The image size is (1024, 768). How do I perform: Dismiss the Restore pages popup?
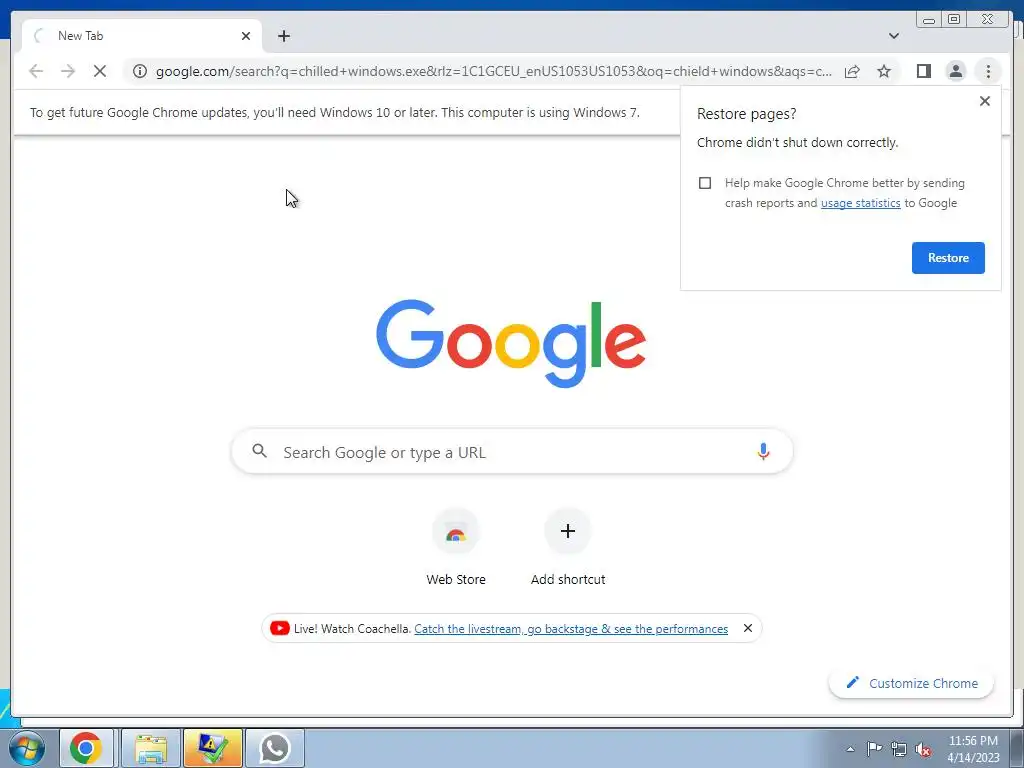pyautogui.click(x=985, y=101)
